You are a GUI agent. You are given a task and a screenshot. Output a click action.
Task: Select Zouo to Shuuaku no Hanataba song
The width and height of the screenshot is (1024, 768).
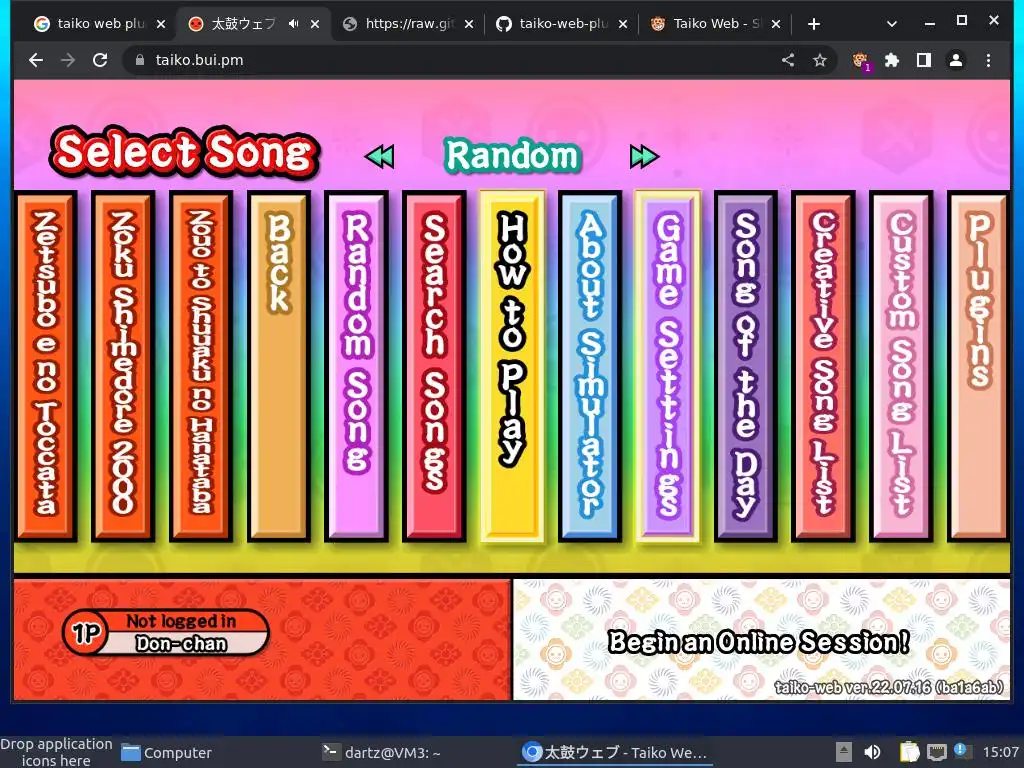(x=200, y=366)
